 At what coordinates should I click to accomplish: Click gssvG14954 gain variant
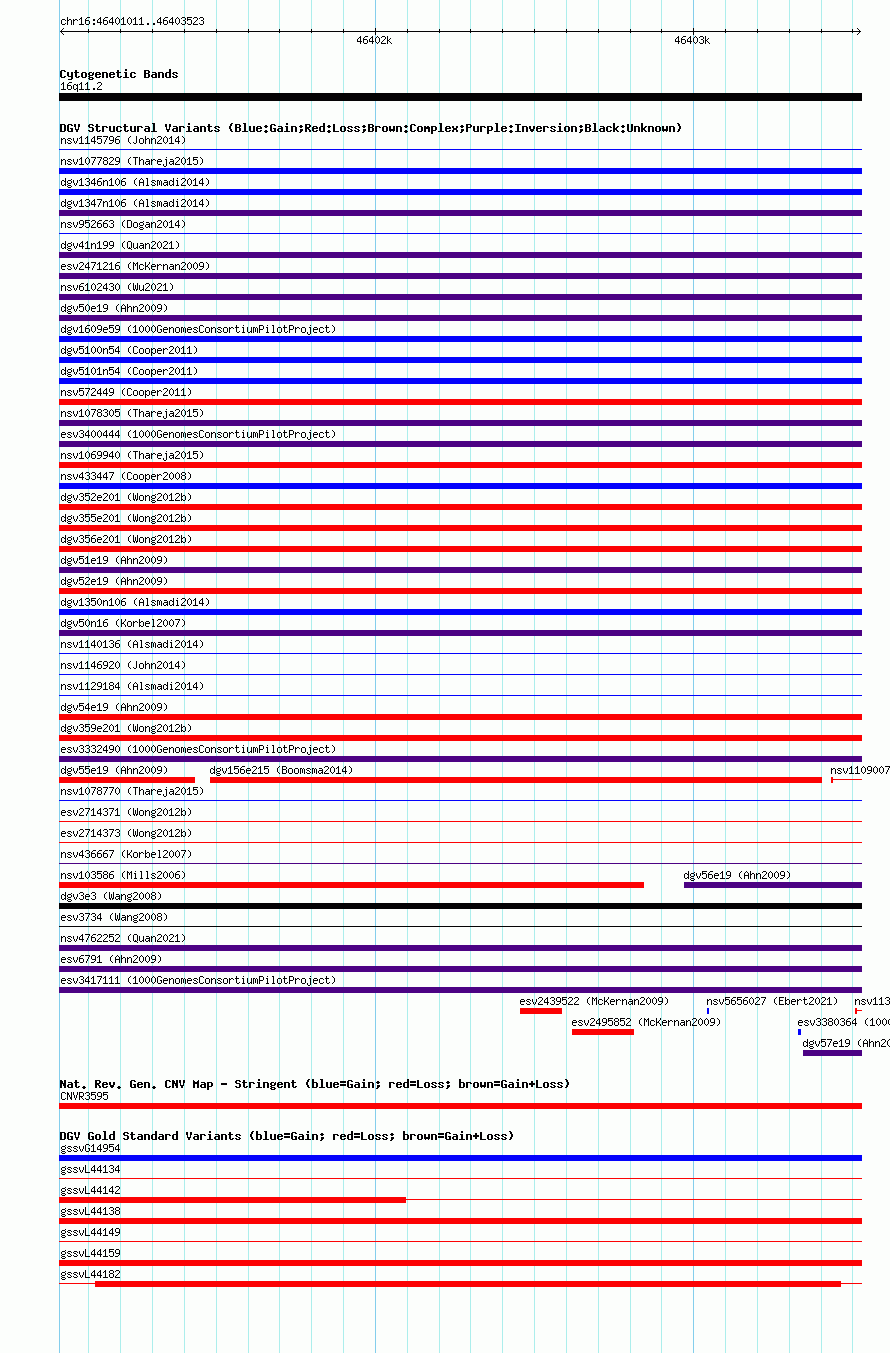(460, 1158)
